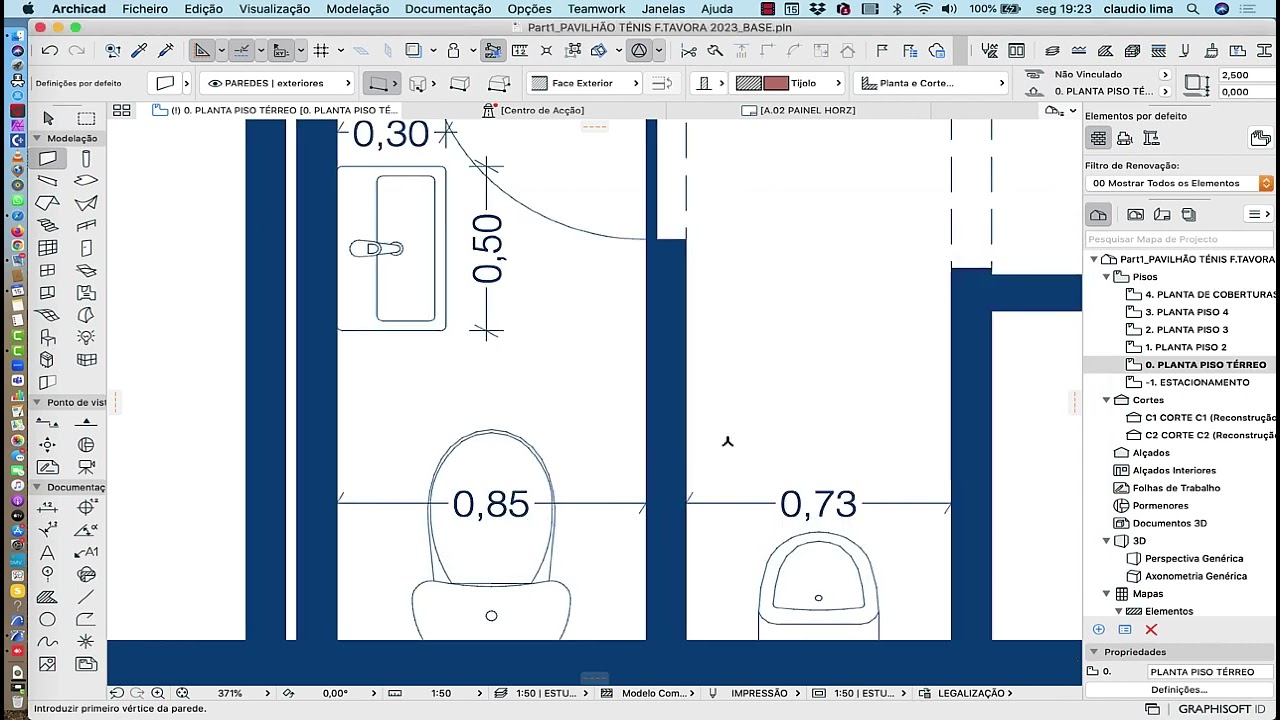Screen dimensions: 1280x720
Task: Toggle the grid snap icon
Action: pyautogui.click(x=321, y=51)
